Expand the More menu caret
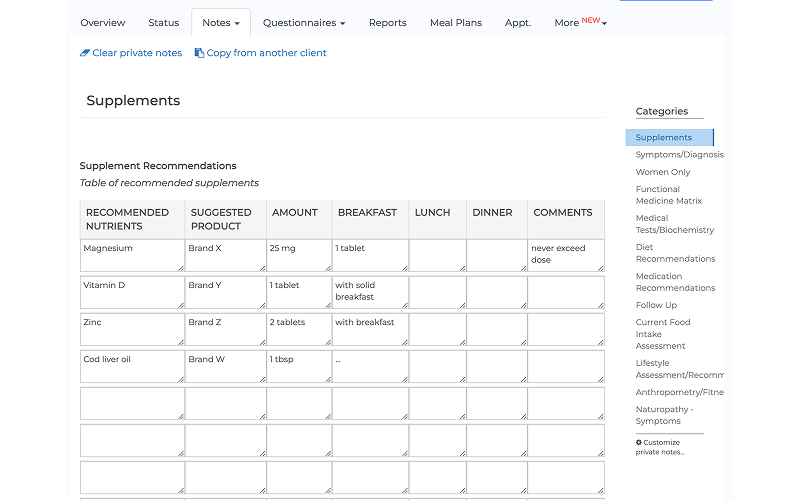 [605, 23]
